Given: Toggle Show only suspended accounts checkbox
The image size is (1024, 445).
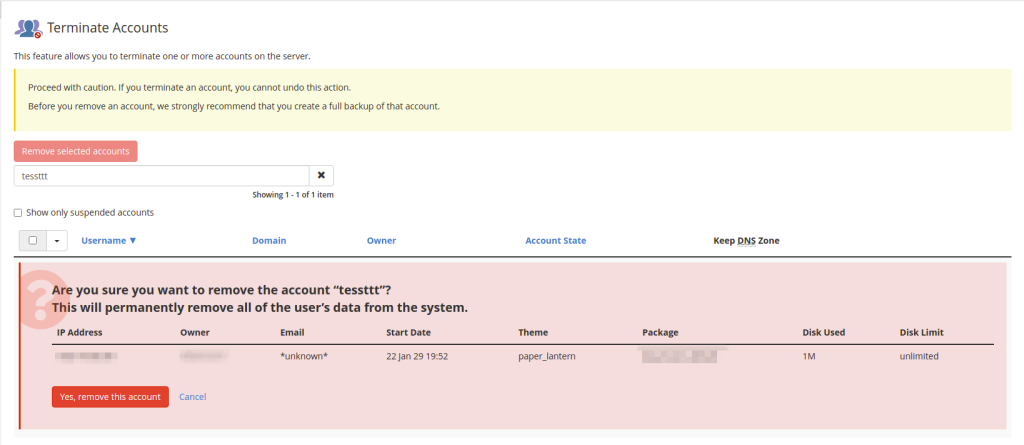Looking at the screenshot, I should tap(18, 213).
